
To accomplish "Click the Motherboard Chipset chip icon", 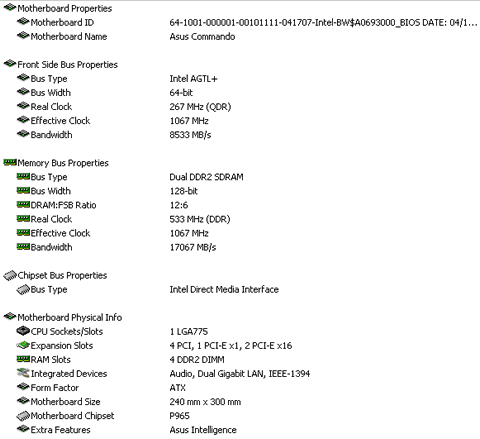I will (23, 416).
